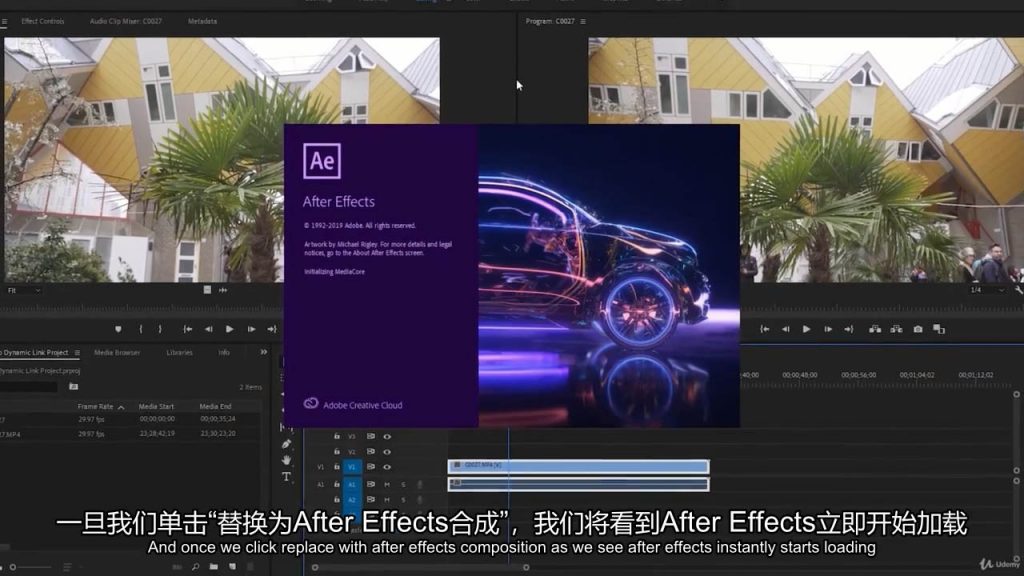Open the 1/4 playback resolution dropdown
The height and width of the screenshot is (576, 1024).
point(987,289)
